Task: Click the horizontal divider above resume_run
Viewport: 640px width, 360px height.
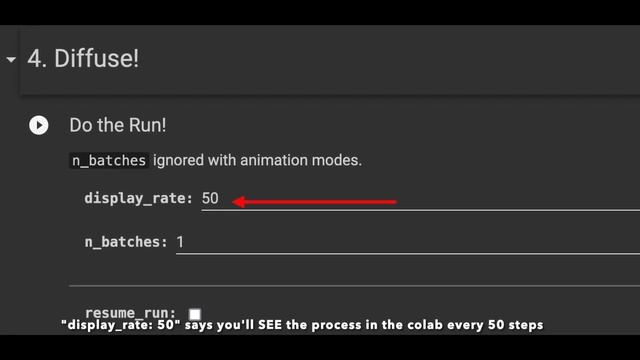Action: click(354, 286)
